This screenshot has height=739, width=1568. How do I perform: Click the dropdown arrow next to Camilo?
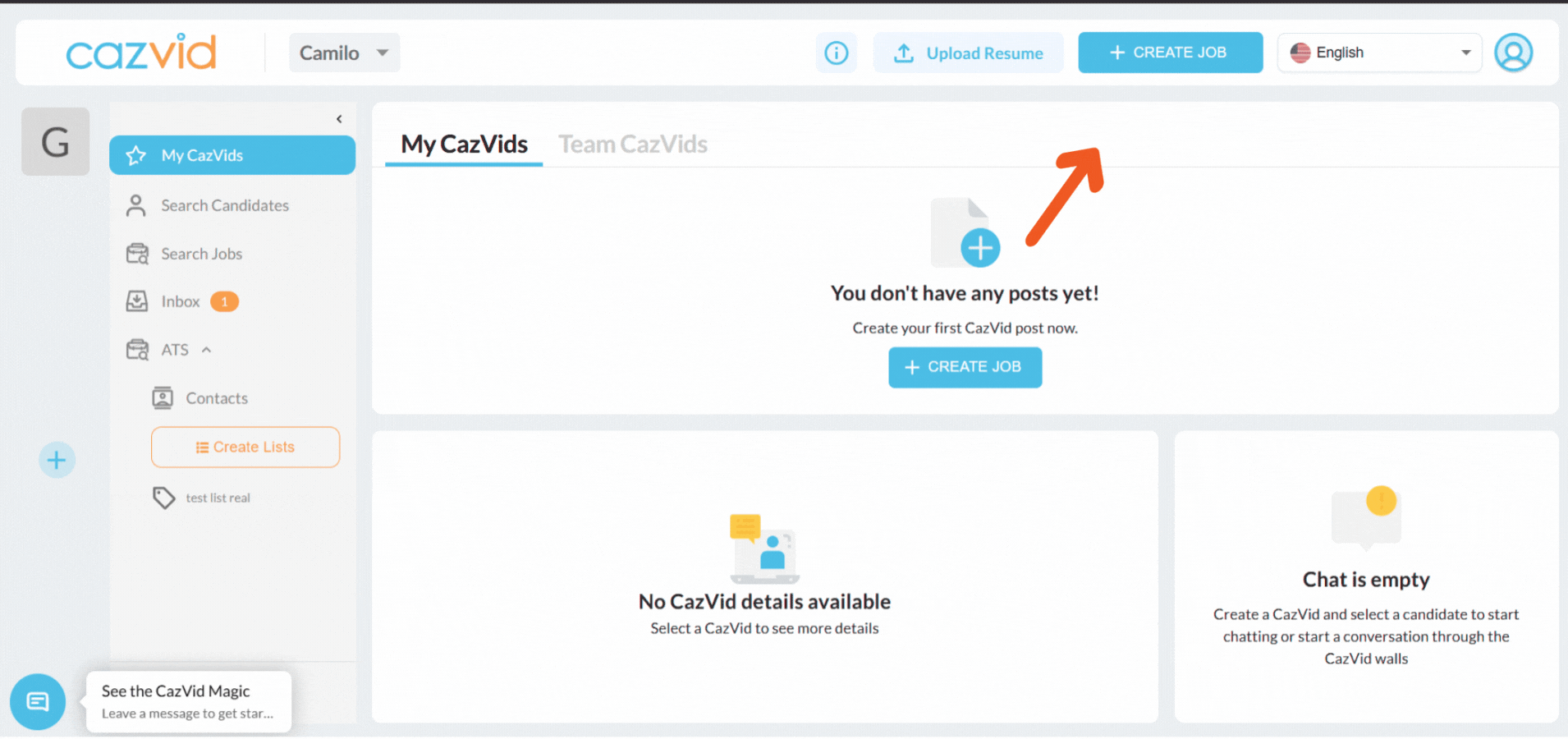pos(383,53)
